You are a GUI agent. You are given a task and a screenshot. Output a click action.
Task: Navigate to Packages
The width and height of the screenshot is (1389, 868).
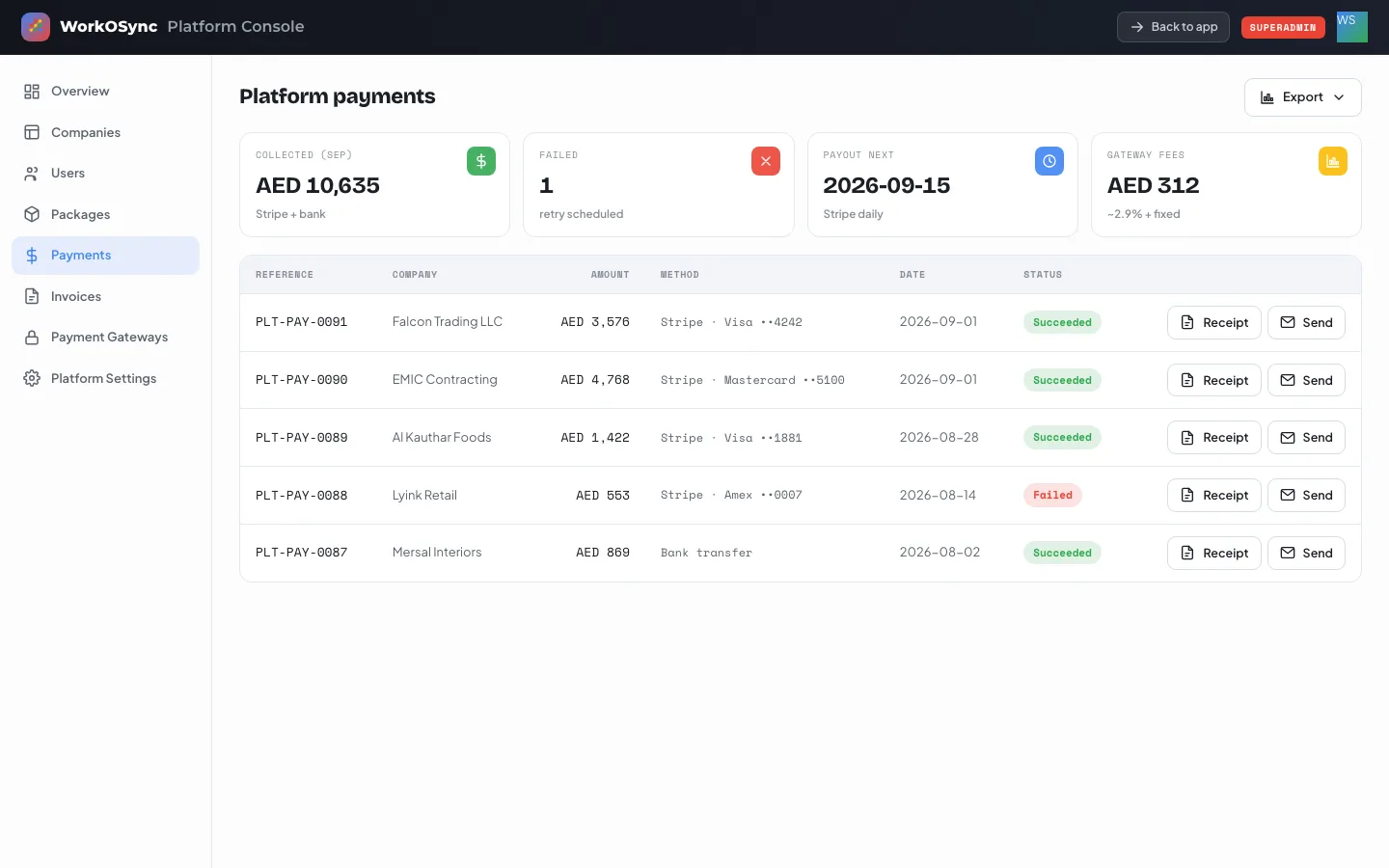coord(106,214)
